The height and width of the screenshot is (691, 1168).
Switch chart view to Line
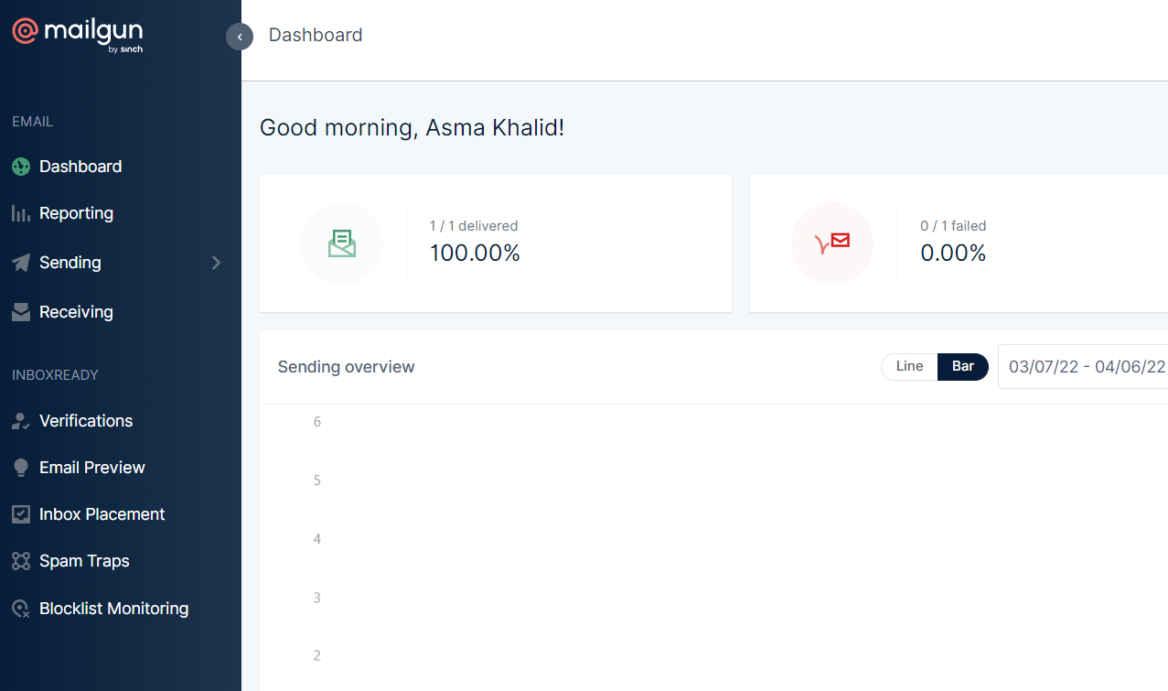tap(909, 367)
